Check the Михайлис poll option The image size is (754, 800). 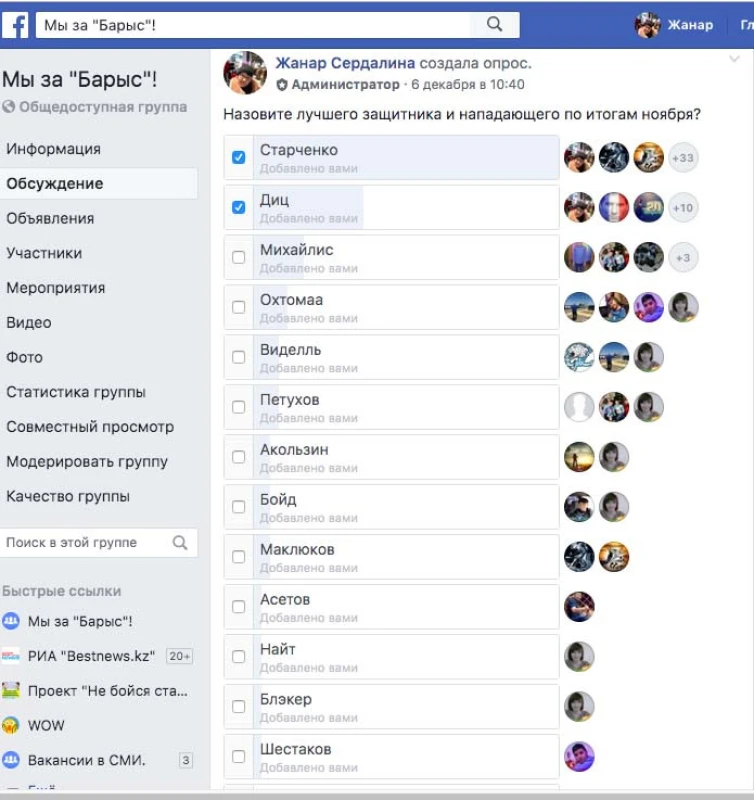[238, 257]
